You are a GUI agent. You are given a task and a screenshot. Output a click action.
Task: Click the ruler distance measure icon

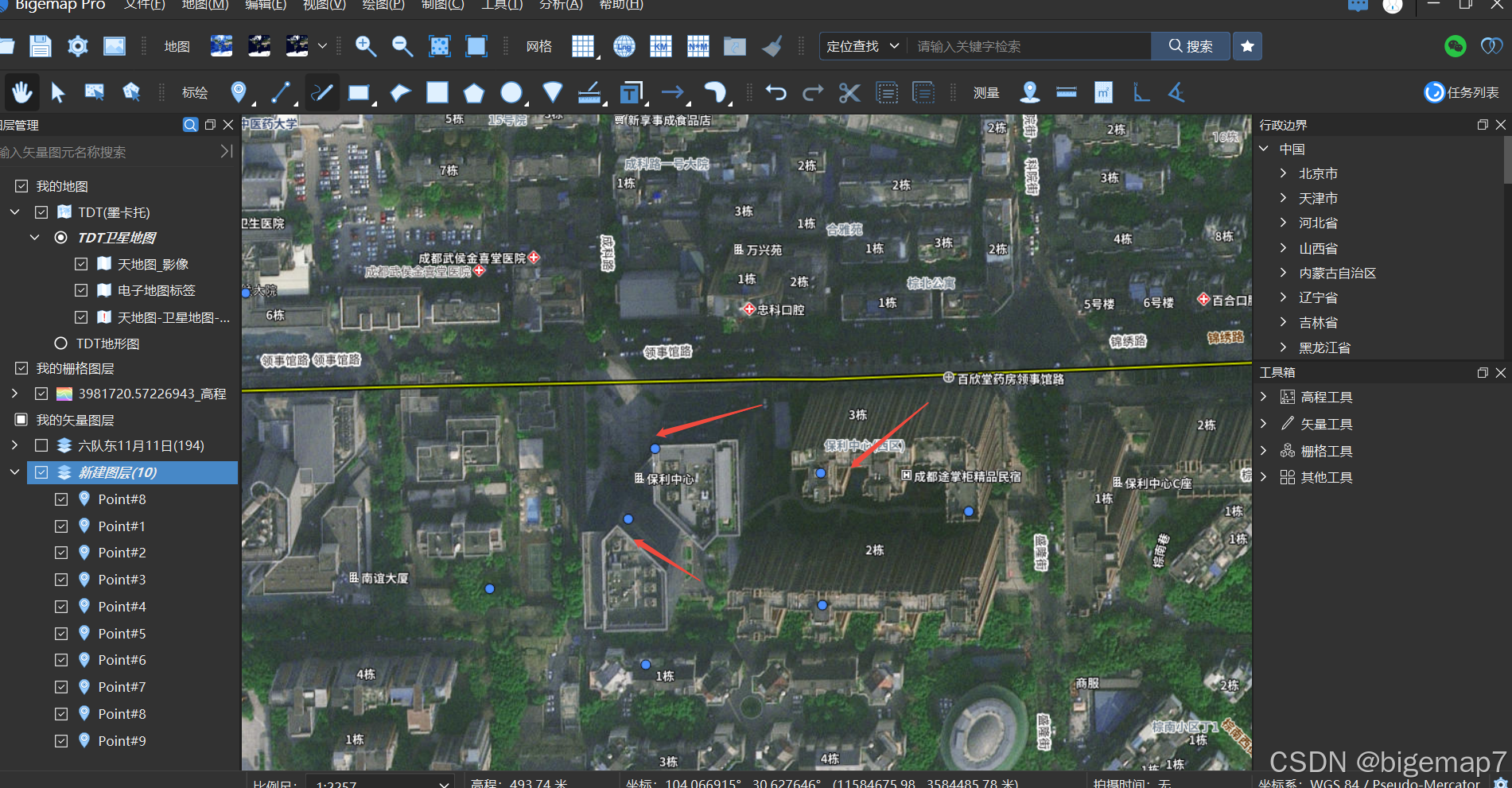click(x=1067, y=93)
